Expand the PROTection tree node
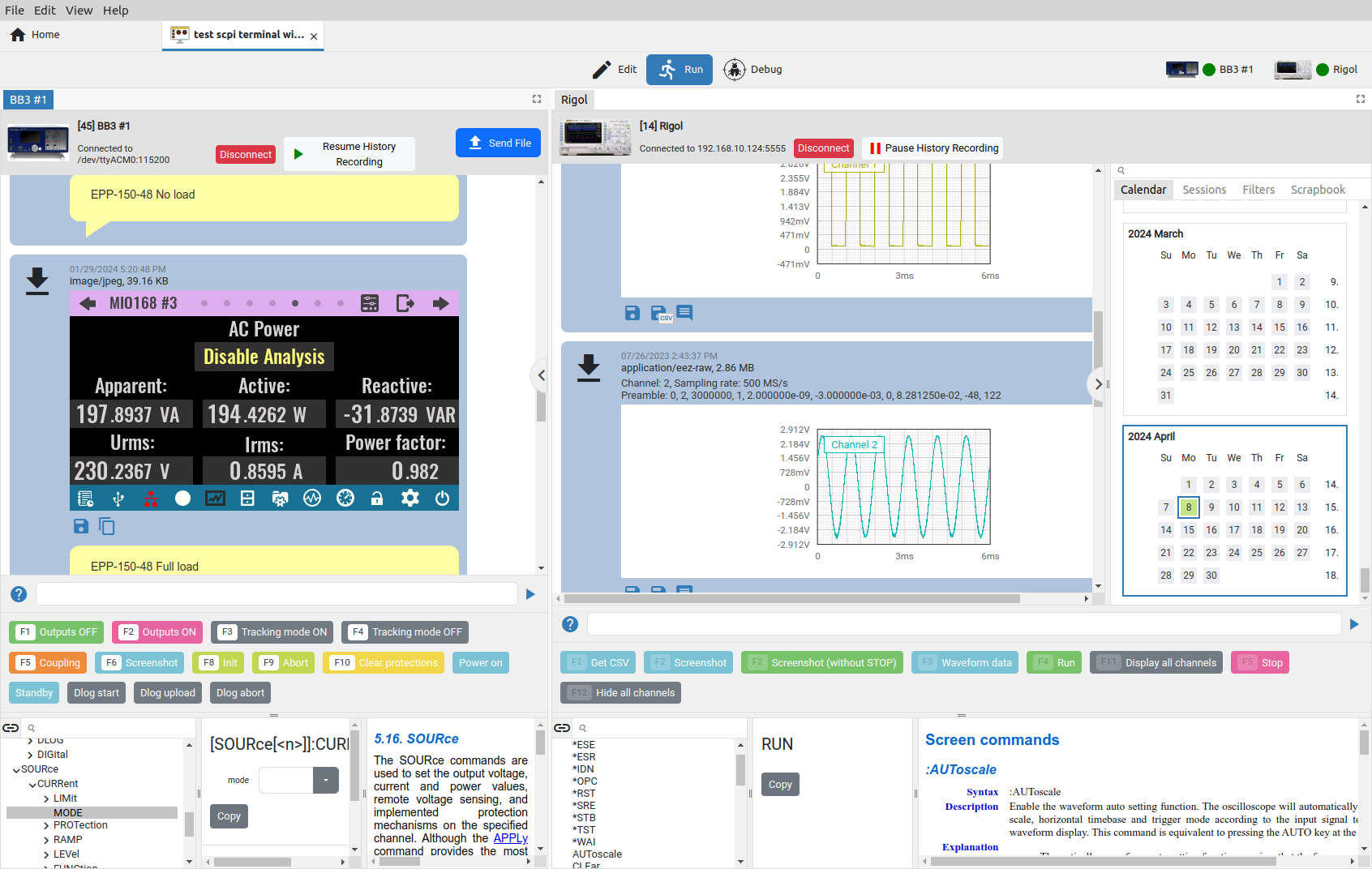This screenshot has height=869, width=1372. (x=46, y=826)
